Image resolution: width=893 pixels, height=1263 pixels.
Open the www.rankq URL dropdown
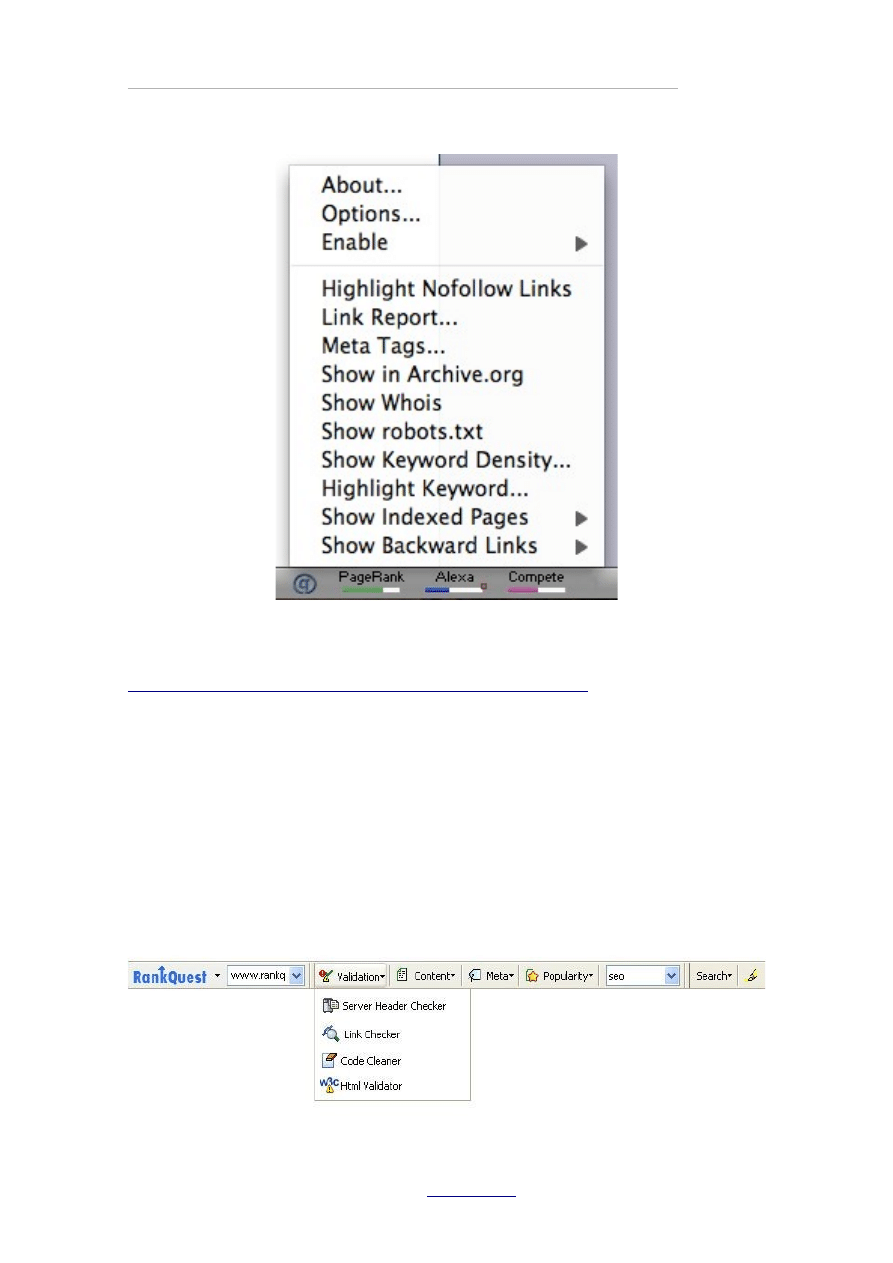point(296,976)
